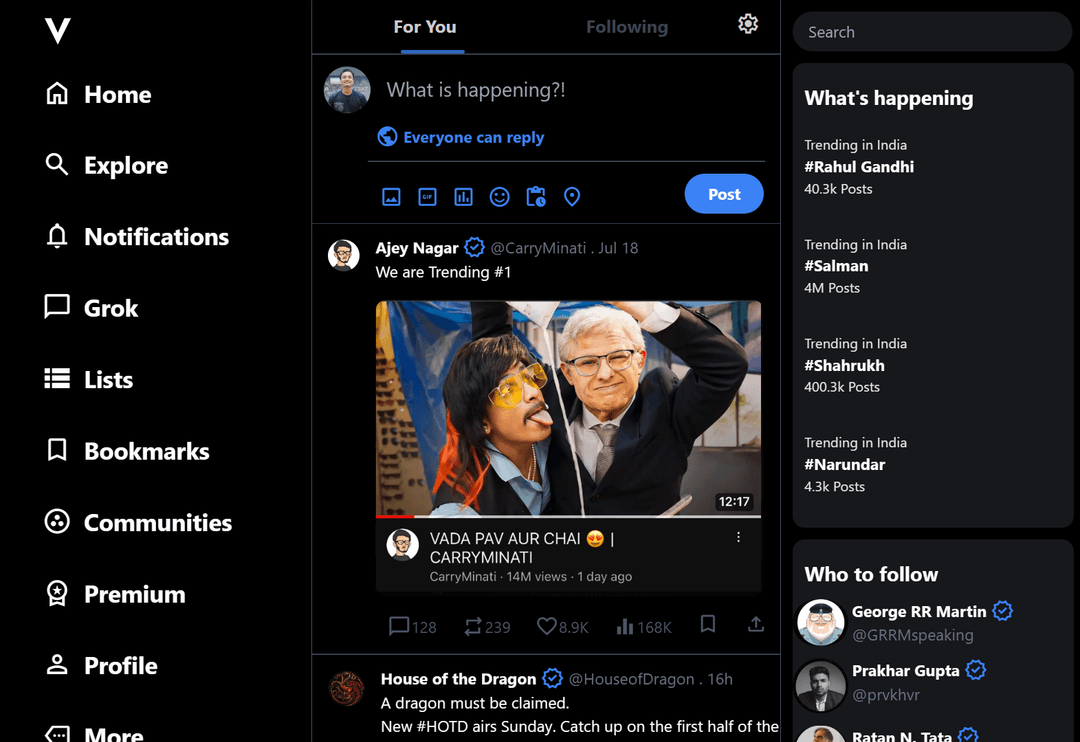Bookmark the CarryMinati post

[708, 625]
